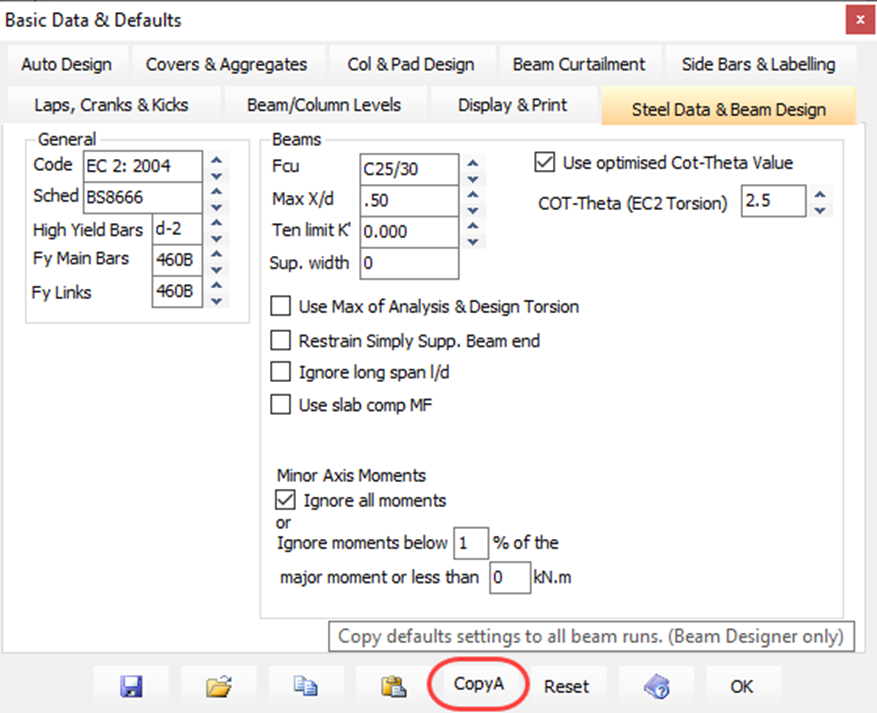Uncheck Ignore all moments checkbox
Screen dimensions: 877x713
pyautogui.click(x=285, y=499)
